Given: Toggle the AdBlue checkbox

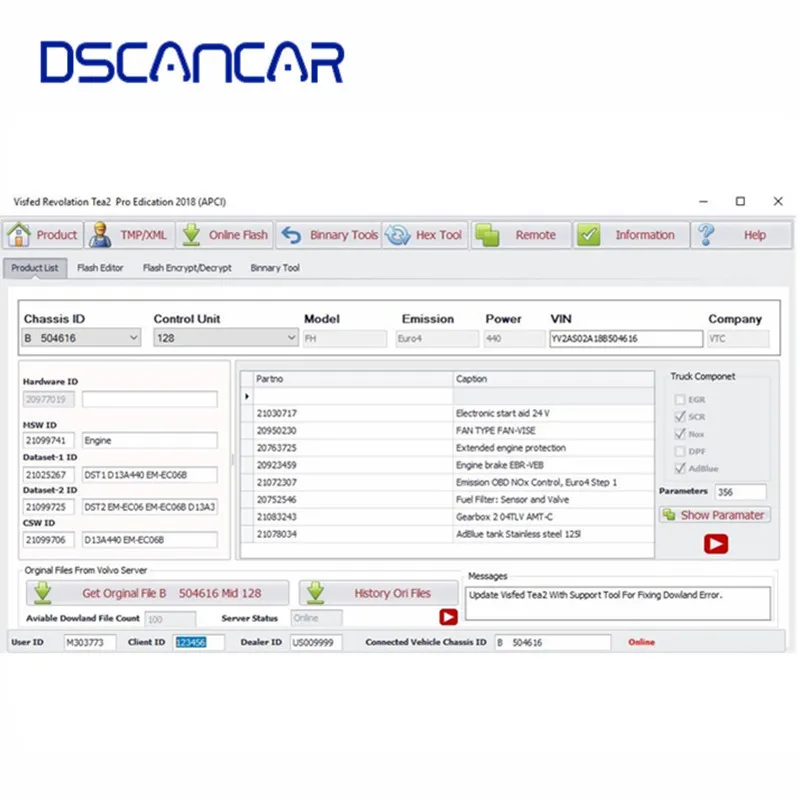Looking at the screenshot, I should [680, 468].
